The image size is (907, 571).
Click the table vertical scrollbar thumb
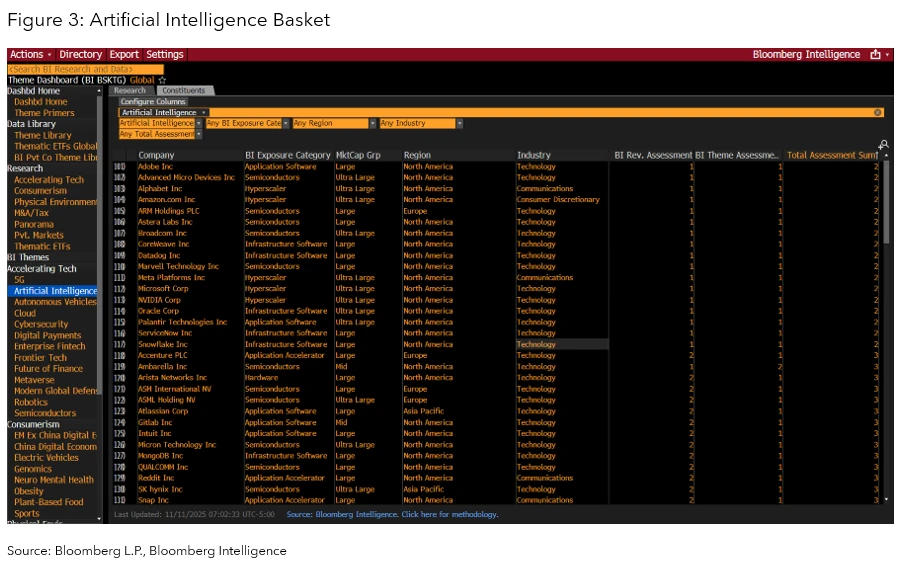tap(886, 201)
